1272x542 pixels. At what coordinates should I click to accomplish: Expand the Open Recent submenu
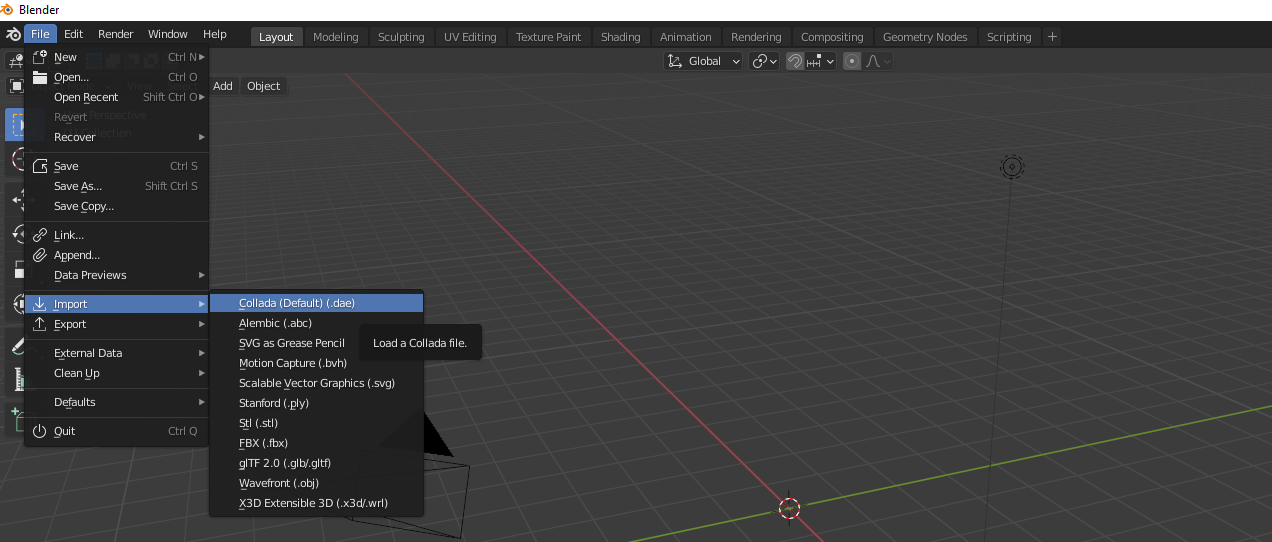[116, 97]
